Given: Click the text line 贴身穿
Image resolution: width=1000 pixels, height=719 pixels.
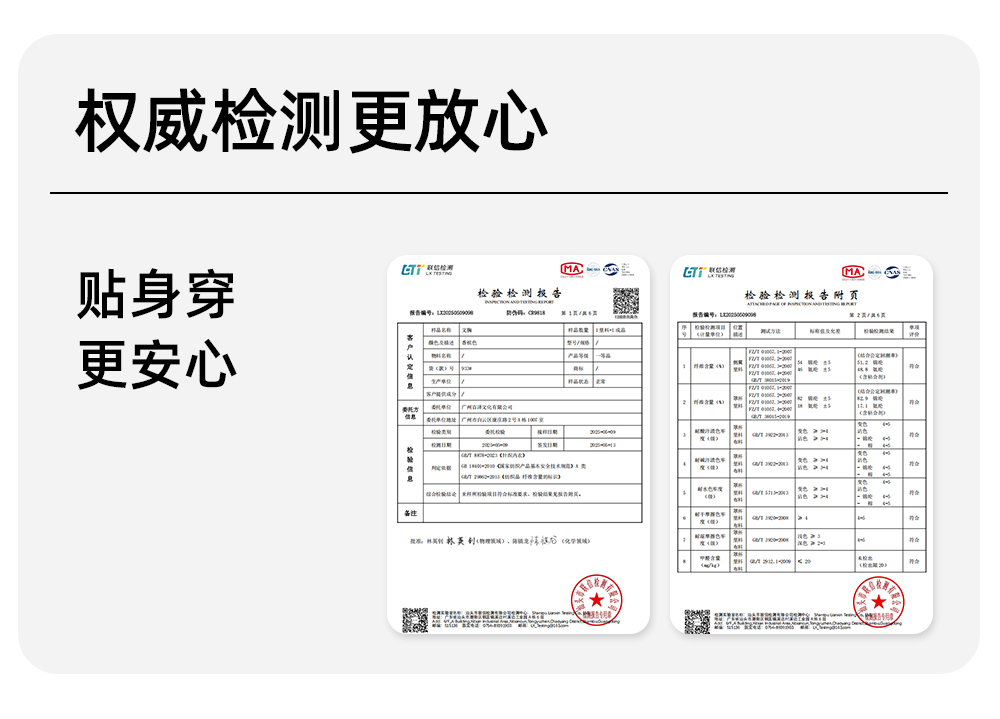Looking at the screenshot, I should (x=156, y=295).
